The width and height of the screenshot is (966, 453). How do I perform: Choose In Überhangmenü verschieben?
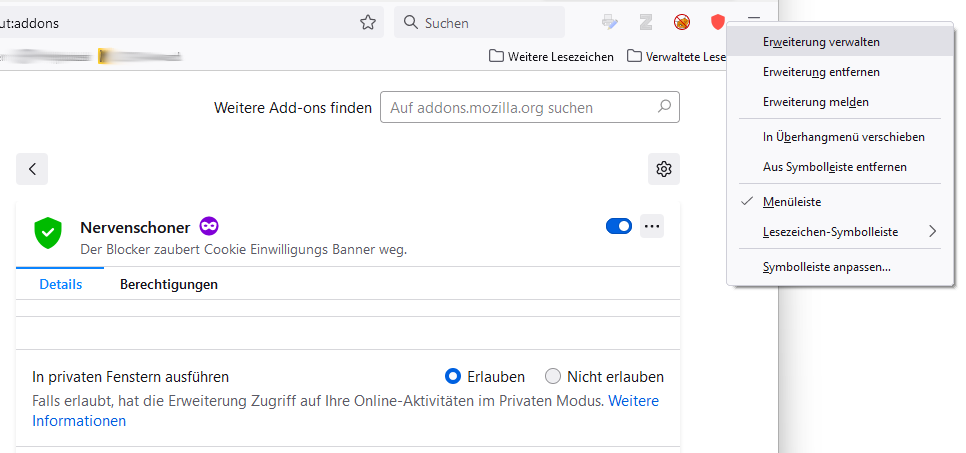[x=840, y=137]
